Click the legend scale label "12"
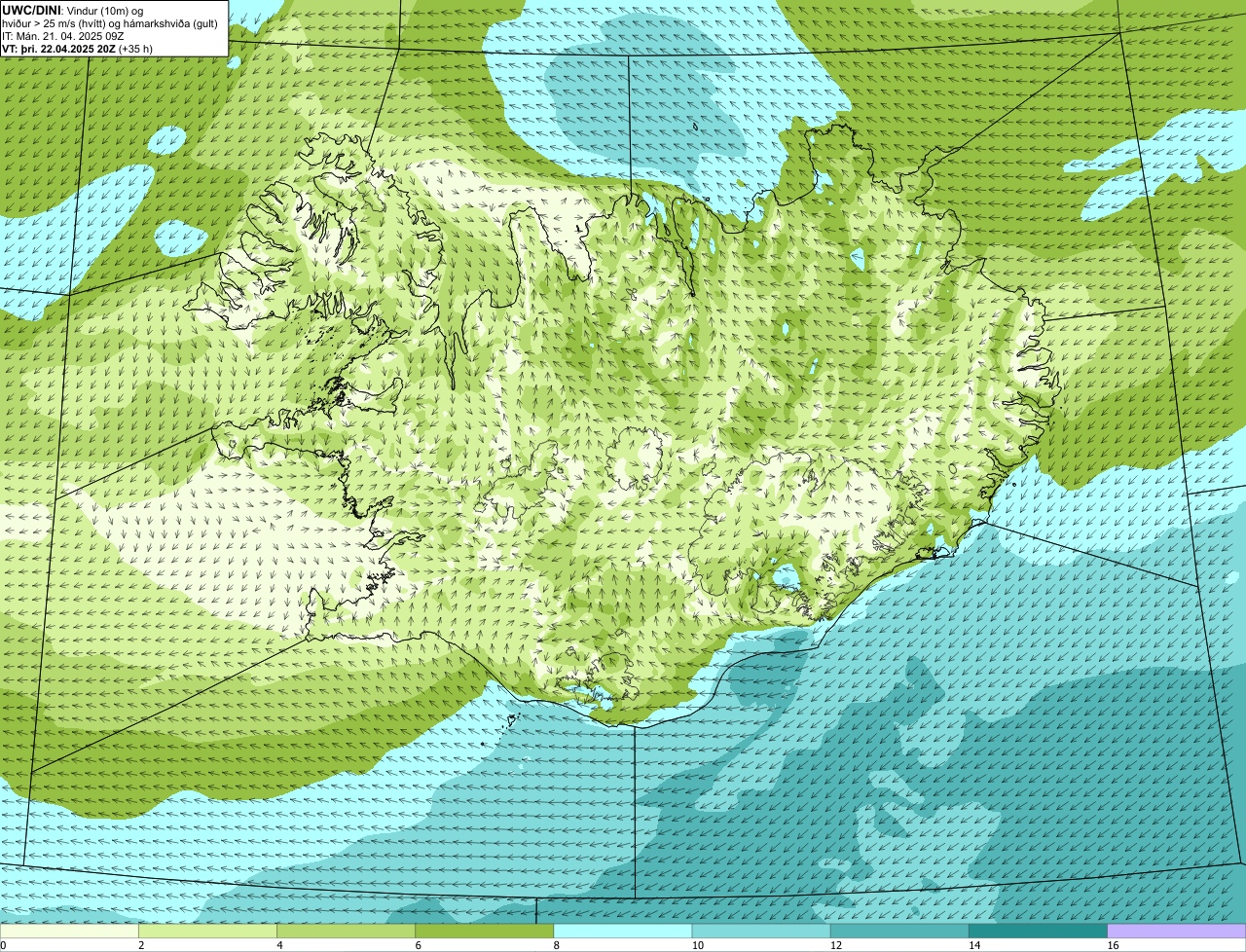Viewport: 1246px width, 952px height. click(836, 945)
